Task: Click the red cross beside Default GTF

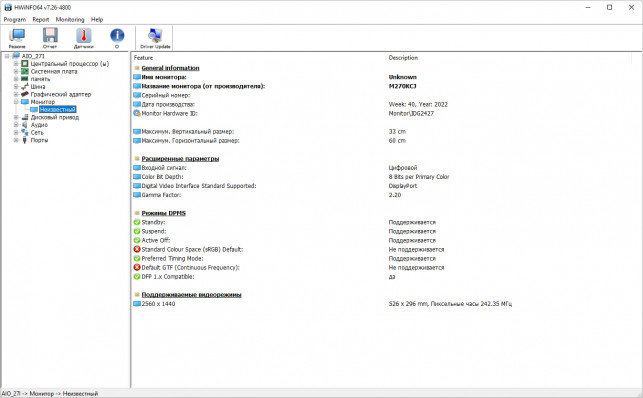Action: (137, 268)
